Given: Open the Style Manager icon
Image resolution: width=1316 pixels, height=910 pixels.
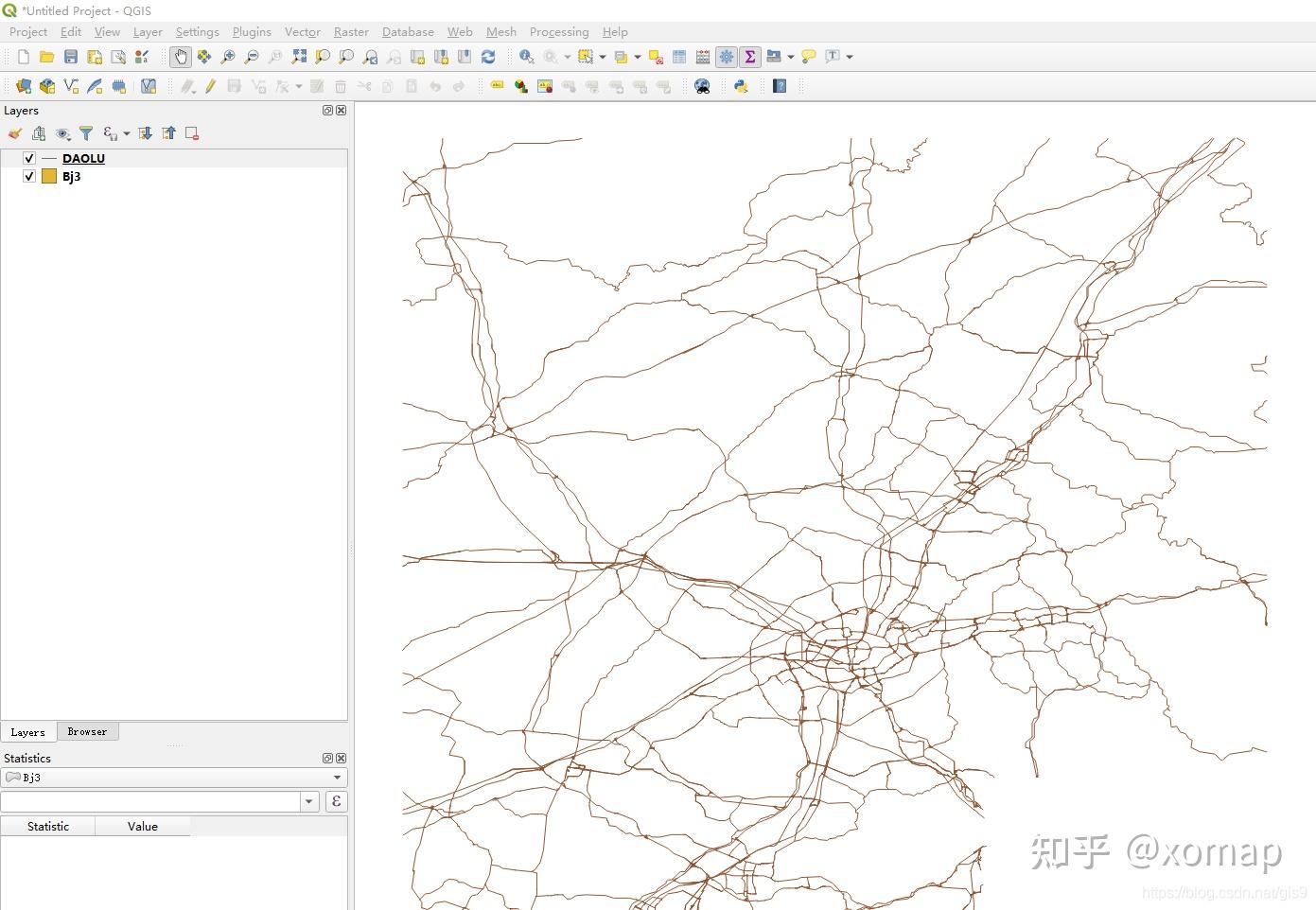Looking at the screenshot, I should point(142,57).
